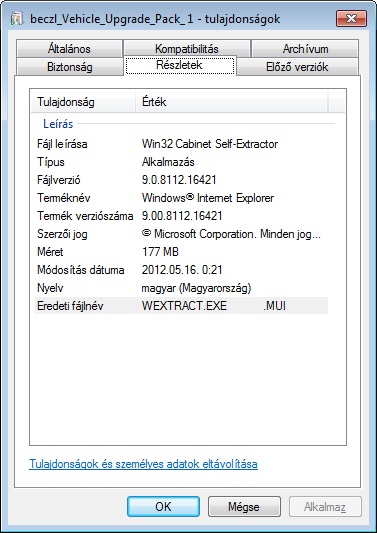The width and height of the screenshot is (377, 533).
Task: Select the Szerzői jog property label
Action: click(62, 234)
